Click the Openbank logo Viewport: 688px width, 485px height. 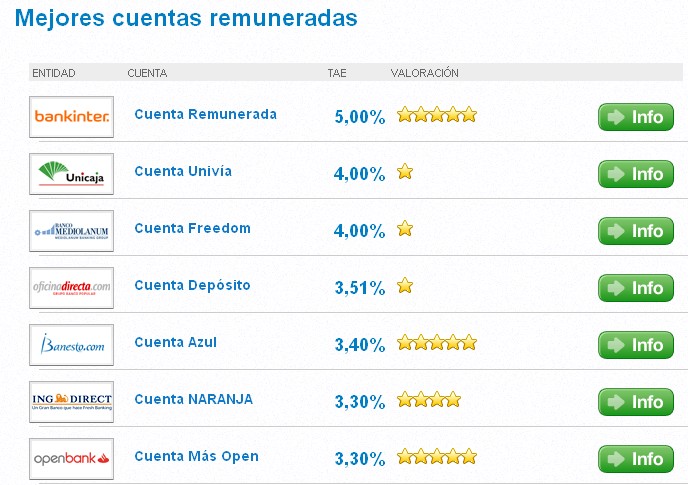(72, 458)
